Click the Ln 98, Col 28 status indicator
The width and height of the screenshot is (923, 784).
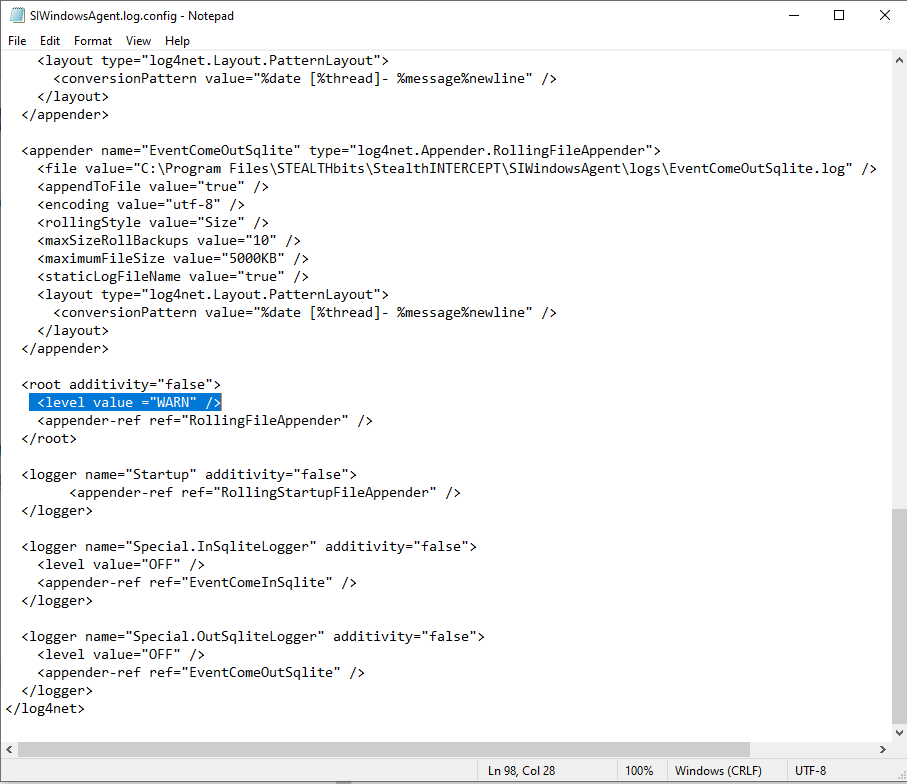pyautogui.click(x=520, y=770)
